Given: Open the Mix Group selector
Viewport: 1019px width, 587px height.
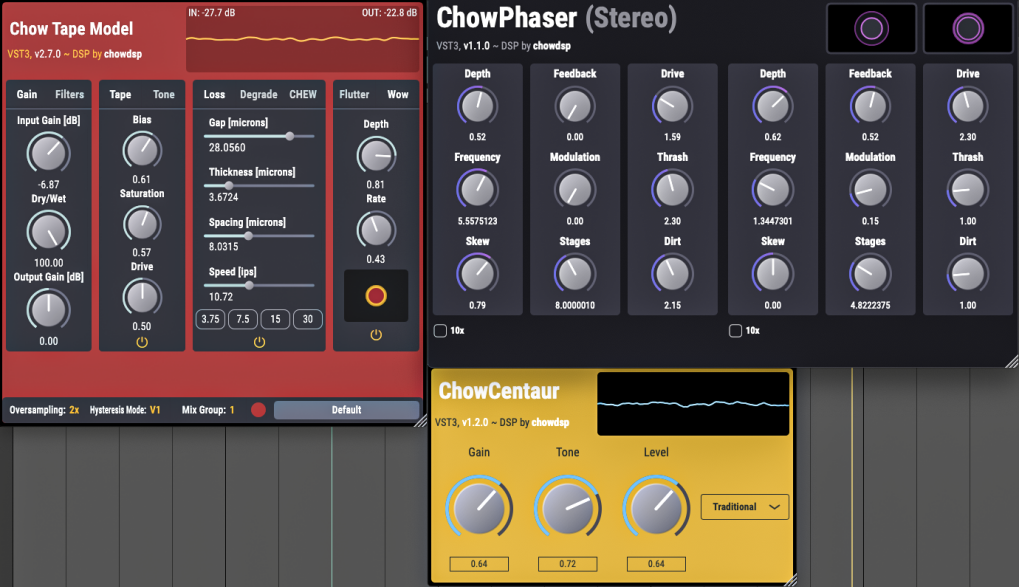Looking at the screenshot, I should tap(208, 410).
